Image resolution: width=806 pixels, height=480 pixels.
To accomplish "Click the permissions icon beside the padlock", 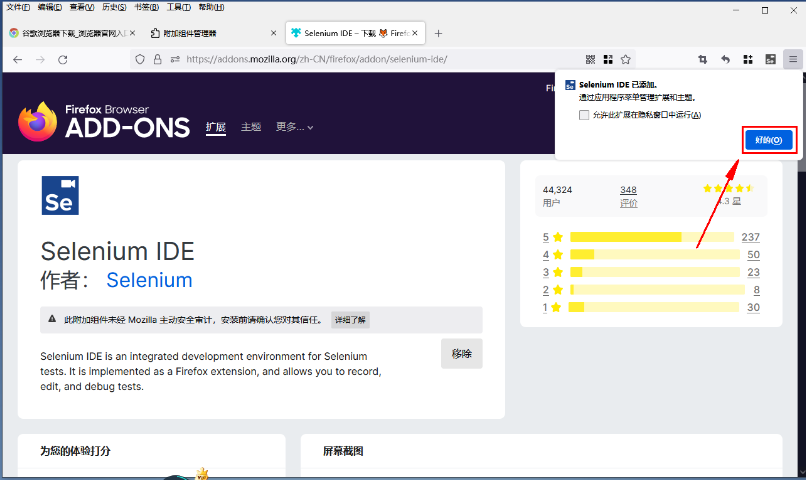I will pyautogui.click(x=175, y=60).
